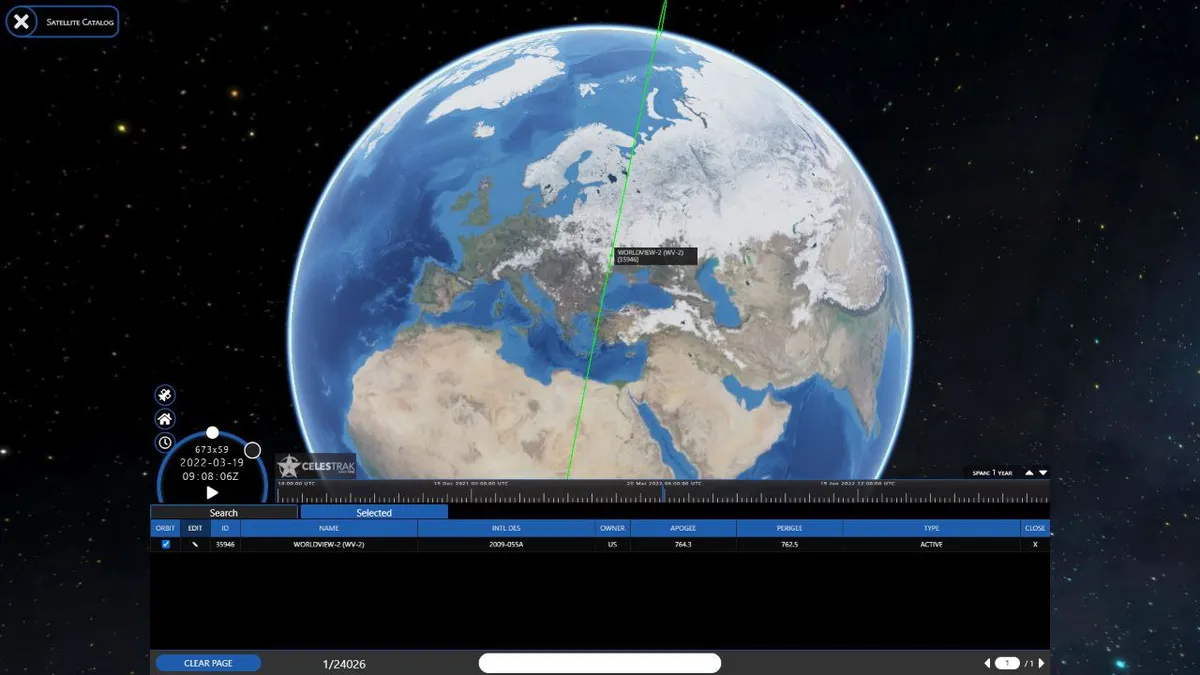Click the perigee value 762.5
Image resolution: width=1200 pixels, height=675 pixels.
(x=790, y=545)
